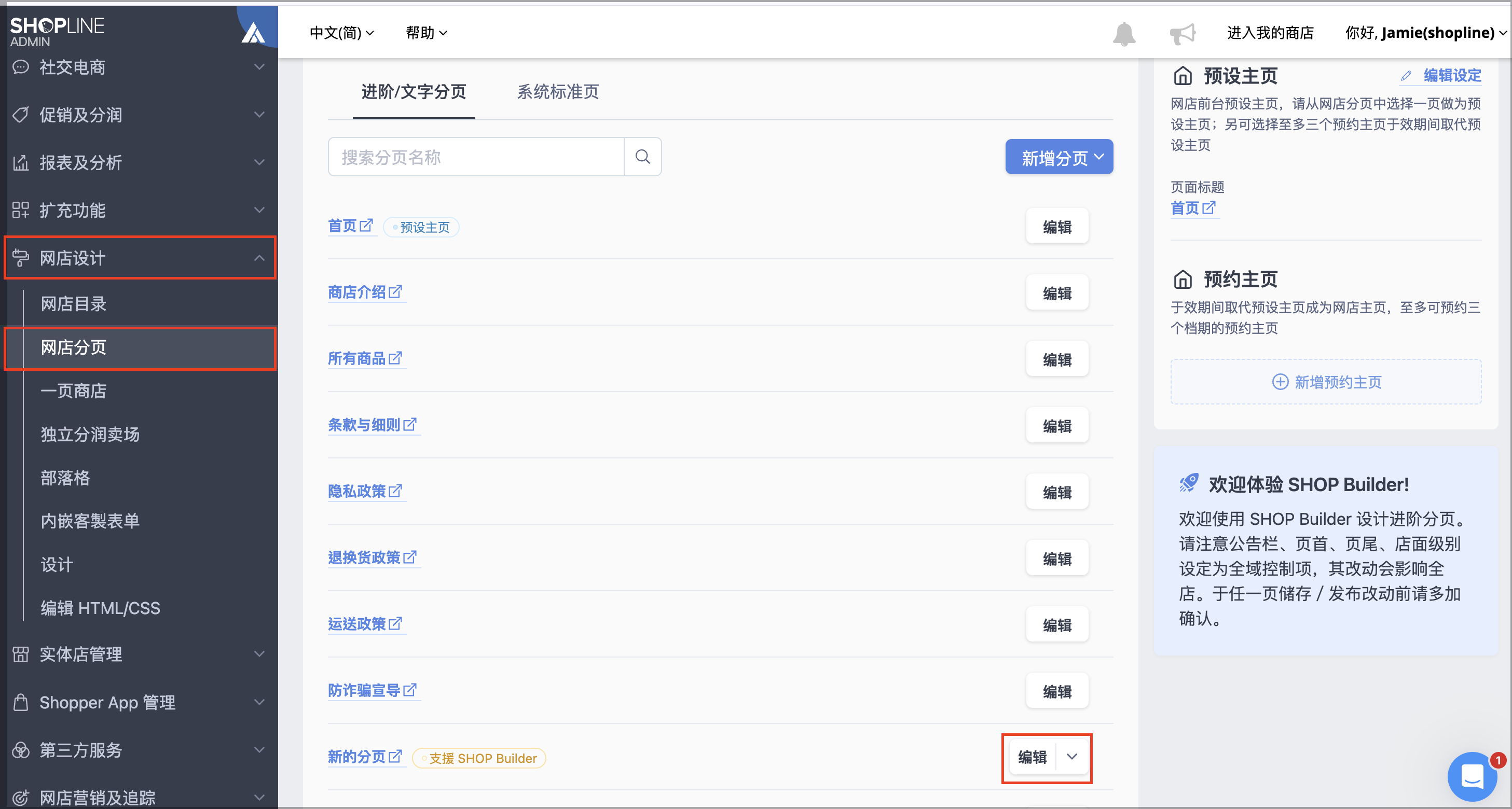Open the 中文(简) language dropdown
The width and height of the screenshot is (1512, 809).
341,33
